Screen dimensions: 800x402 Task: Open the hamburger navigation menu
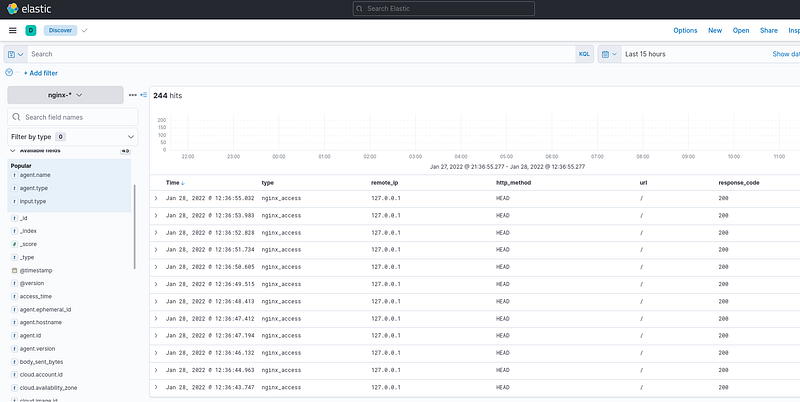[x=13, y=31]
